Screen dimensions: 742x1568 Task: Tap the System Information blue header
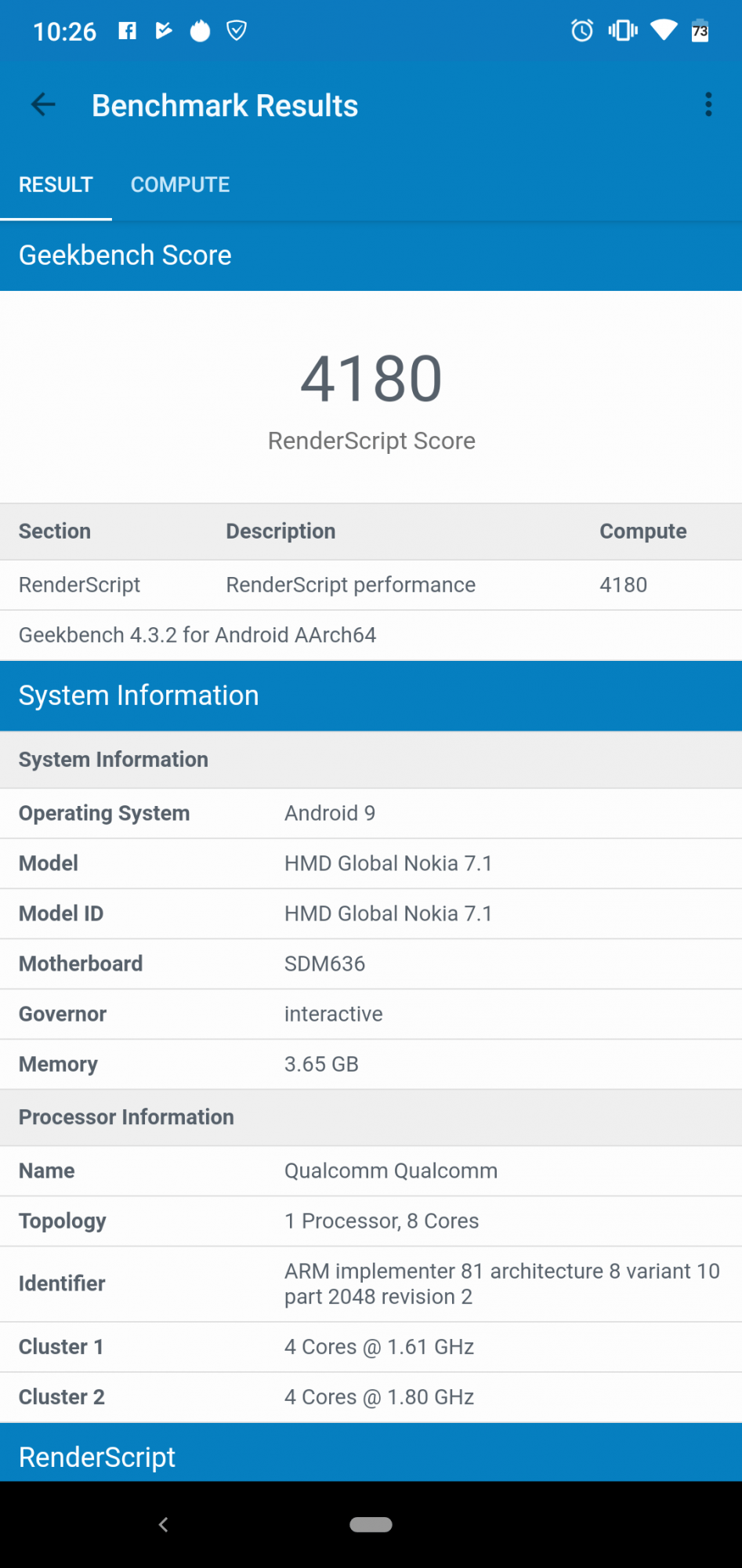click(371, 696)
